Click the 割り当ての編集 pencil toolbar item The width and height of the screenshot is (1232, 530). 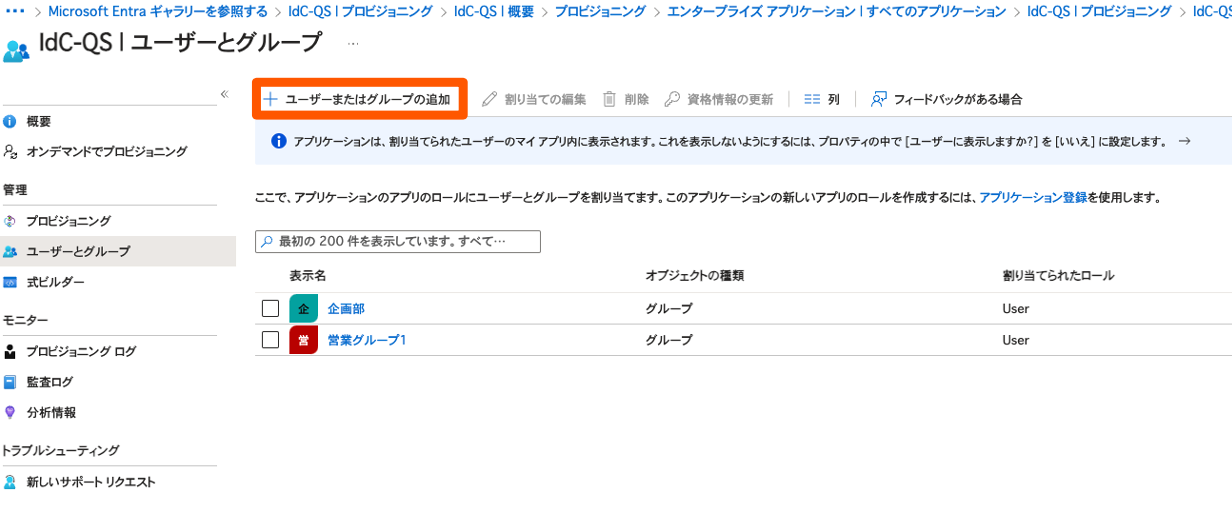[533, 100]
